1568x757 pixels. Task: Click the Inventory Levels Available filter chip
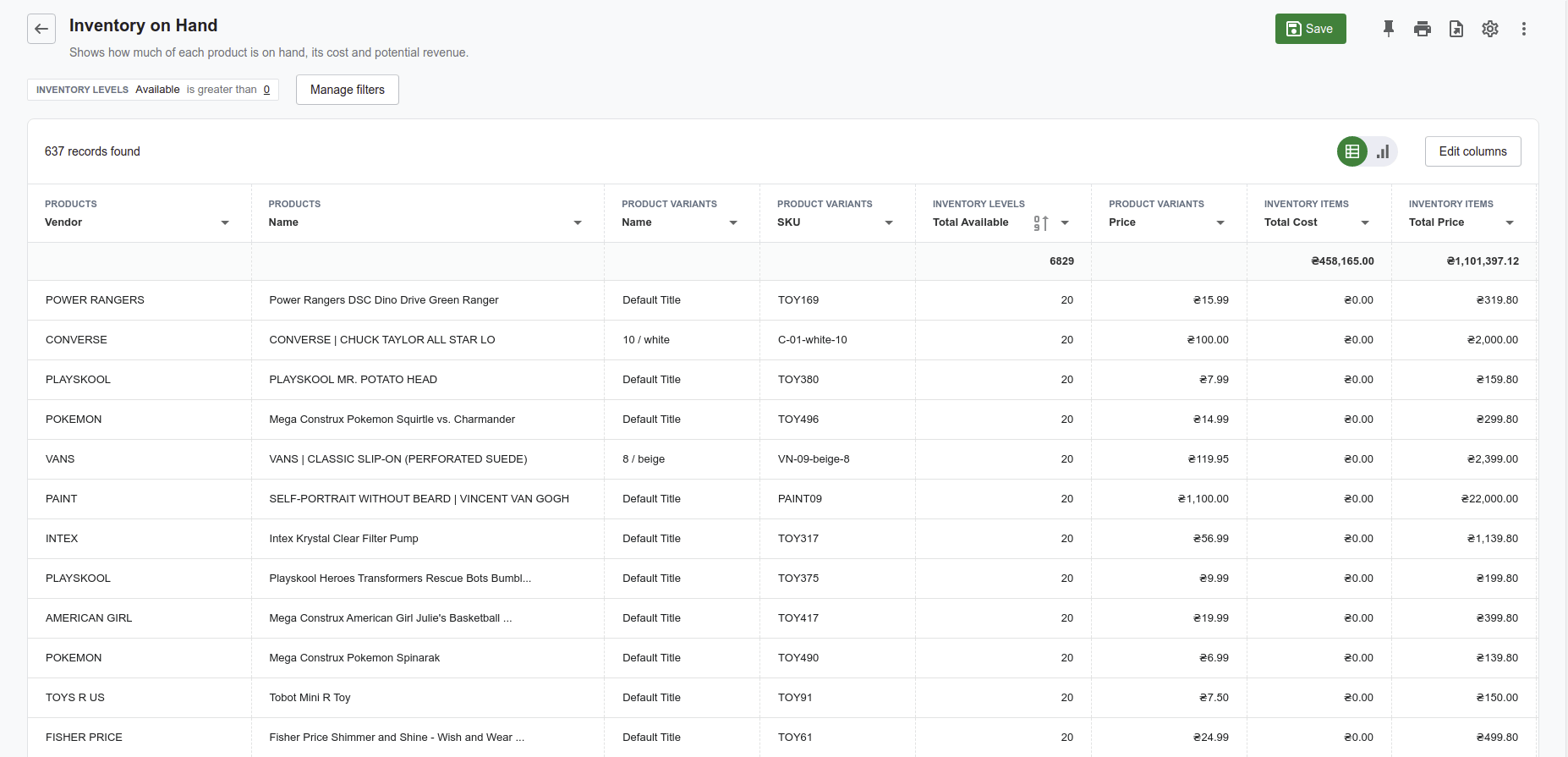(x=153, y=90)
